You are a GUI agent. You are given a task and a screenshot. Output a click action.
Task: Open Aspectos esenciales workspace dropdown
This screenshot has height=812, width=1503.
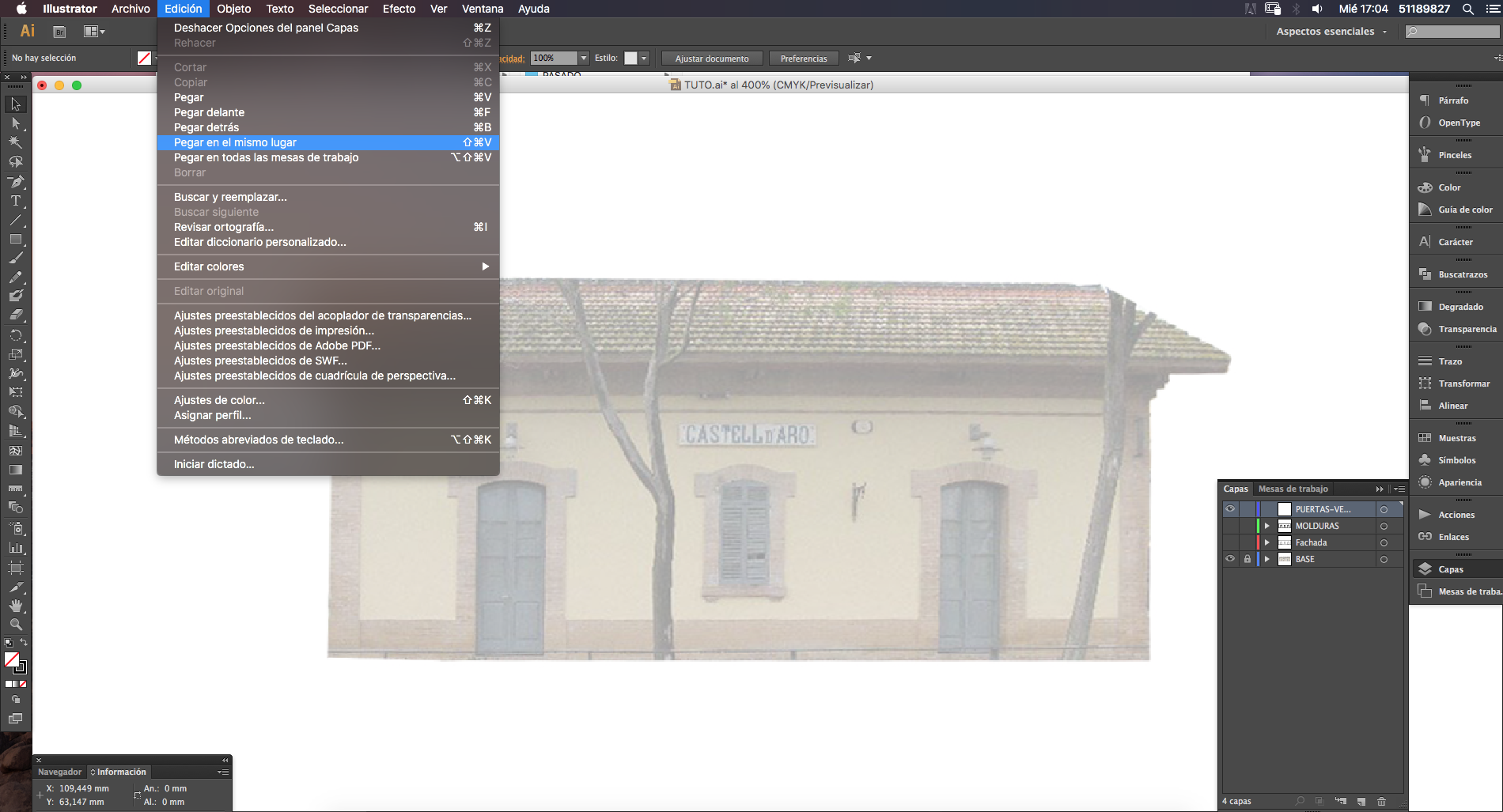pos(1331,32)
